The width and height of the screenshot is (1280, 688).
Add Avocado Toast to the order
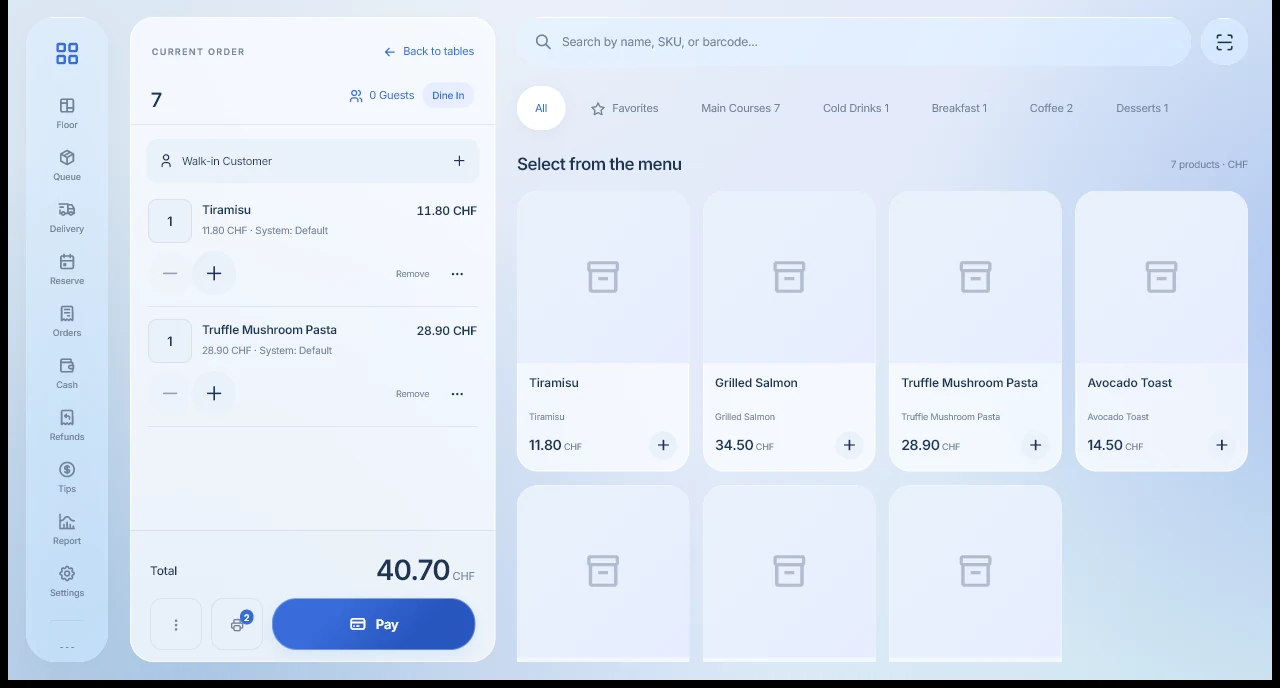tap(1221, 445)
